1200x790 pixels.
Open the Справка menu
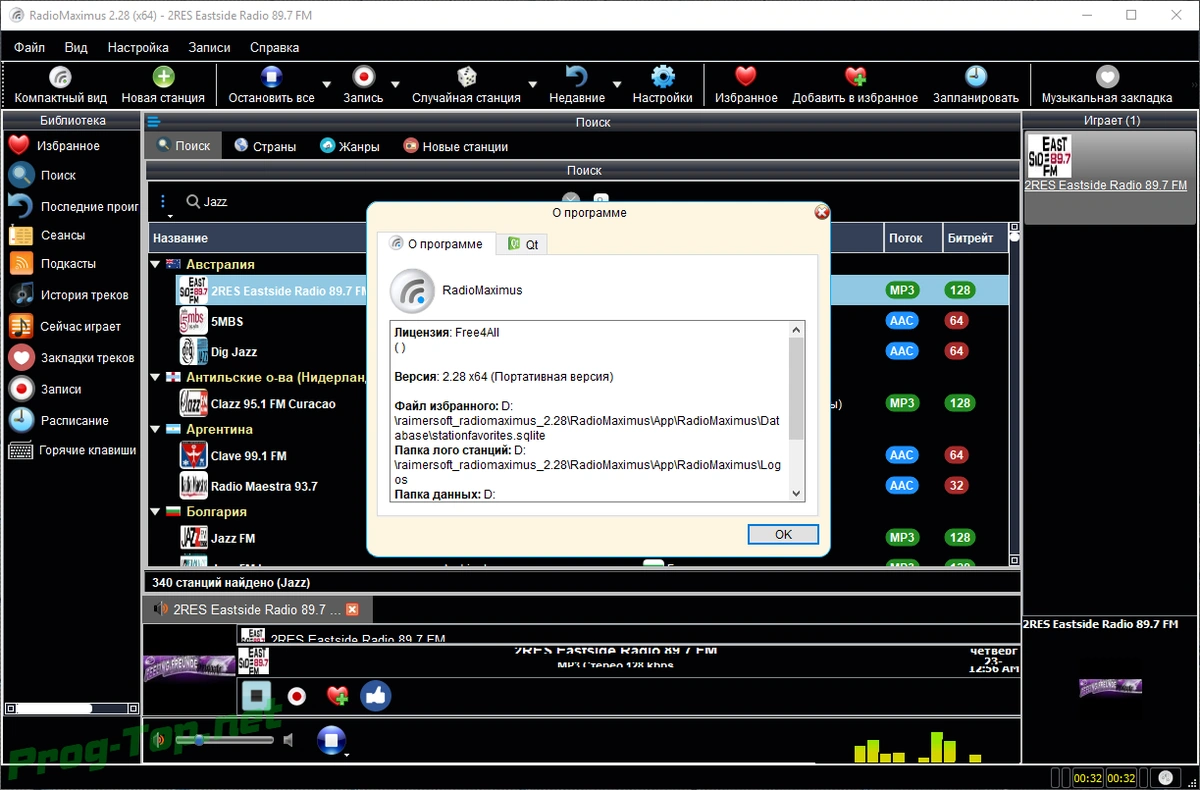[x=274, y=47]
